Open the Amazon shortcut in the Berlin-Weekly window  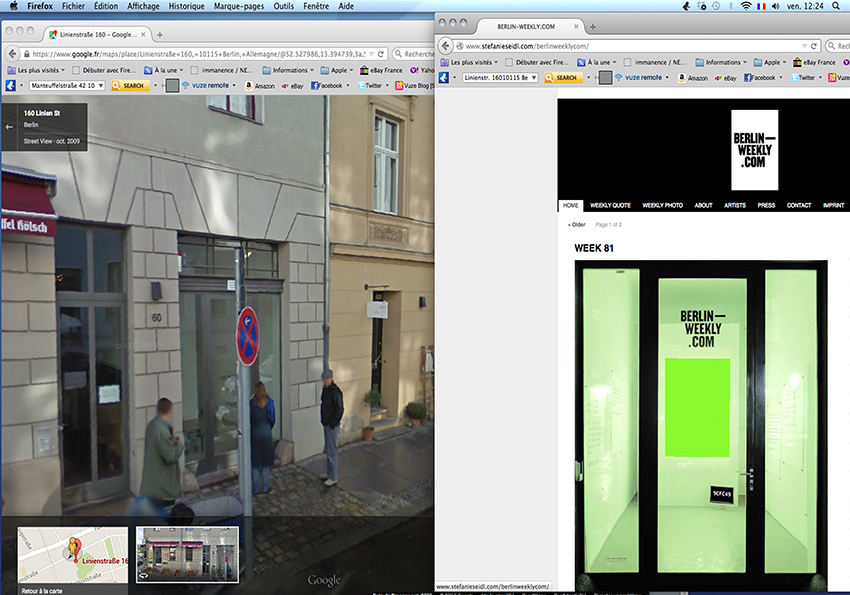click(x=693, y=77)
